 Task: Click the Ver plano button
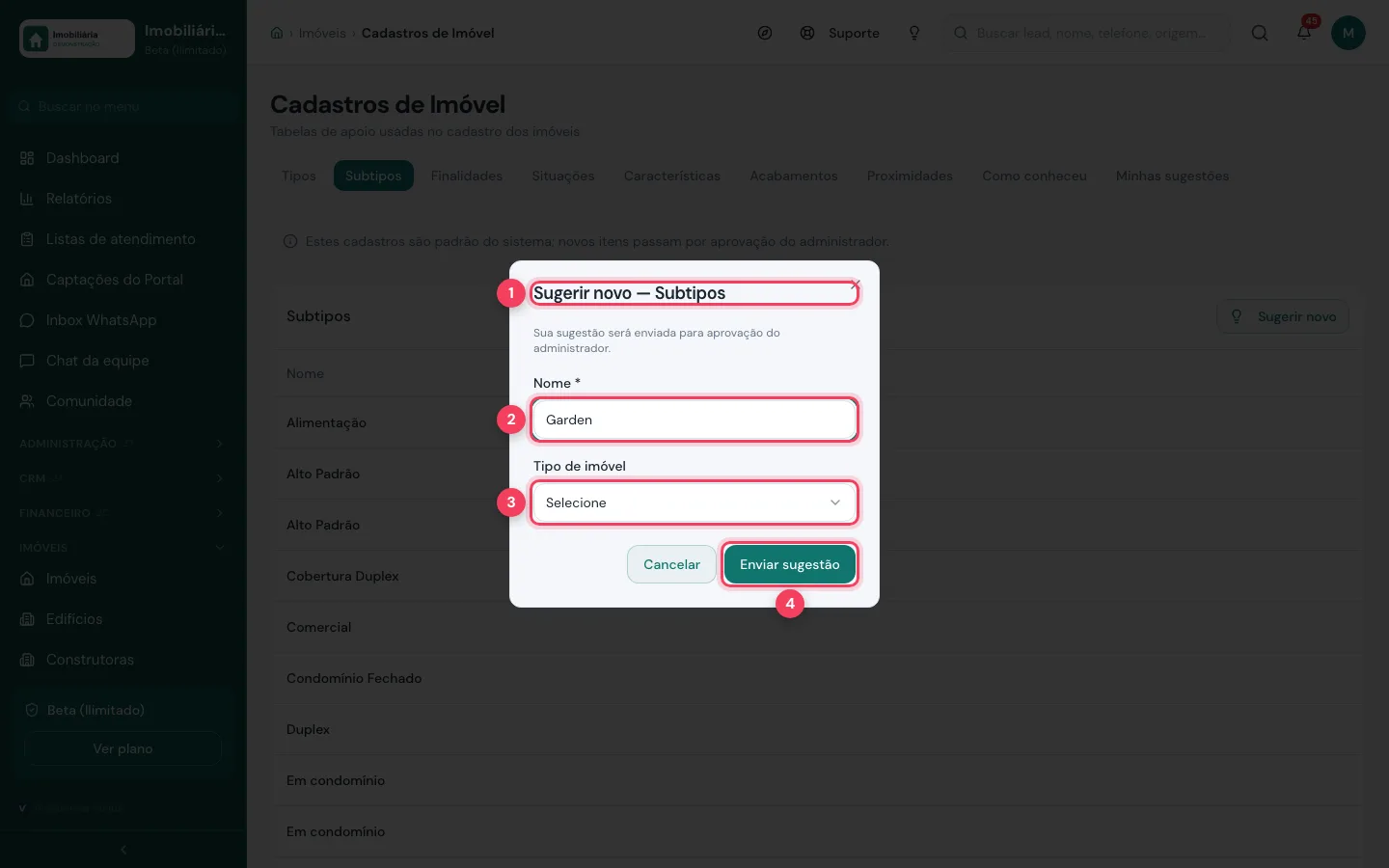pyautogui.click(x=123, y=748)
